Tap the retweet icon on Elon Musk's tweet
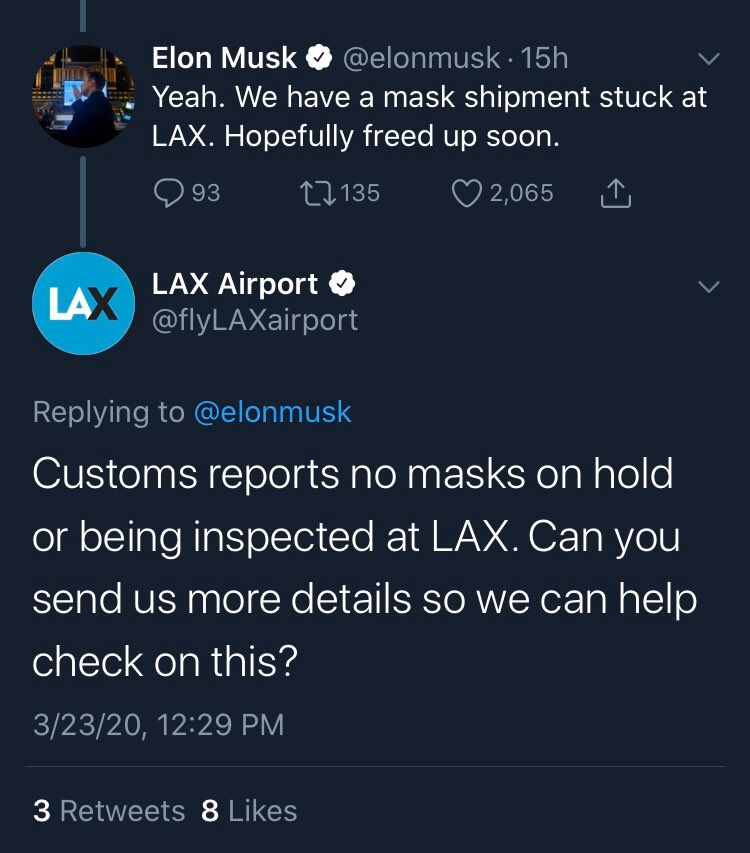The image size is (750, 853). (316, 193)
